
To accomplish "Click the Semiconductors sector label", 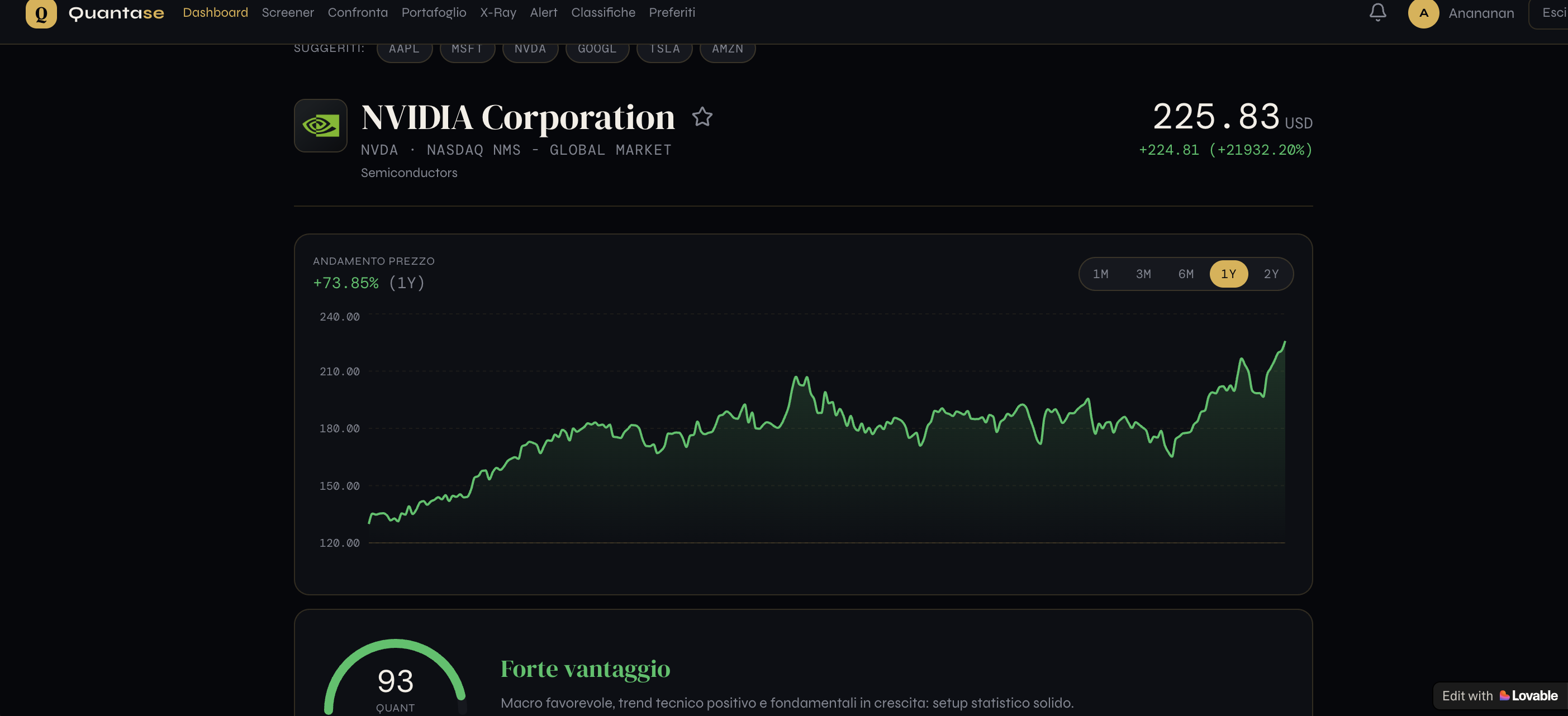I will pyautogui.click(x=409, y=173).
